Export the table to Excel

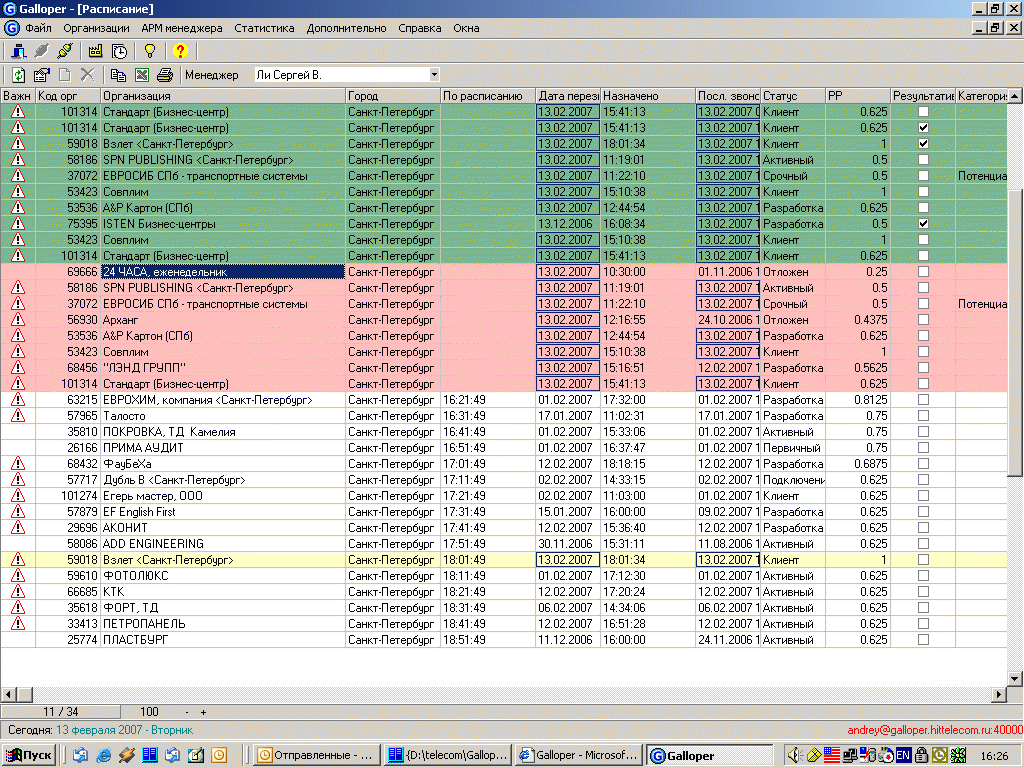tap(142, 75)
